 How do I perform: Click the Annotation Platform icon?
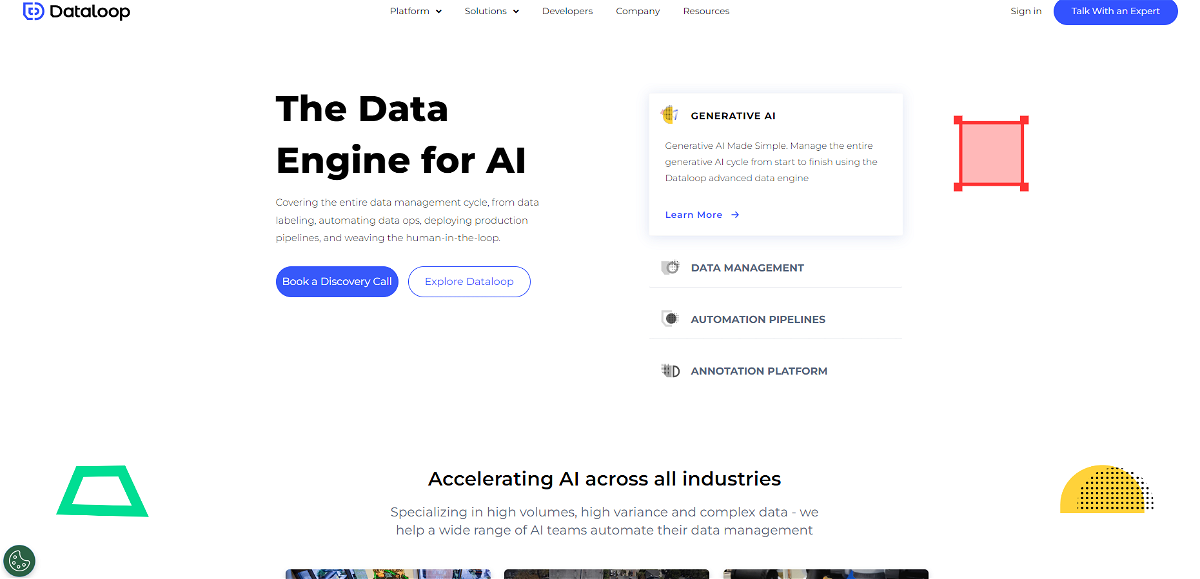point(670,371)
